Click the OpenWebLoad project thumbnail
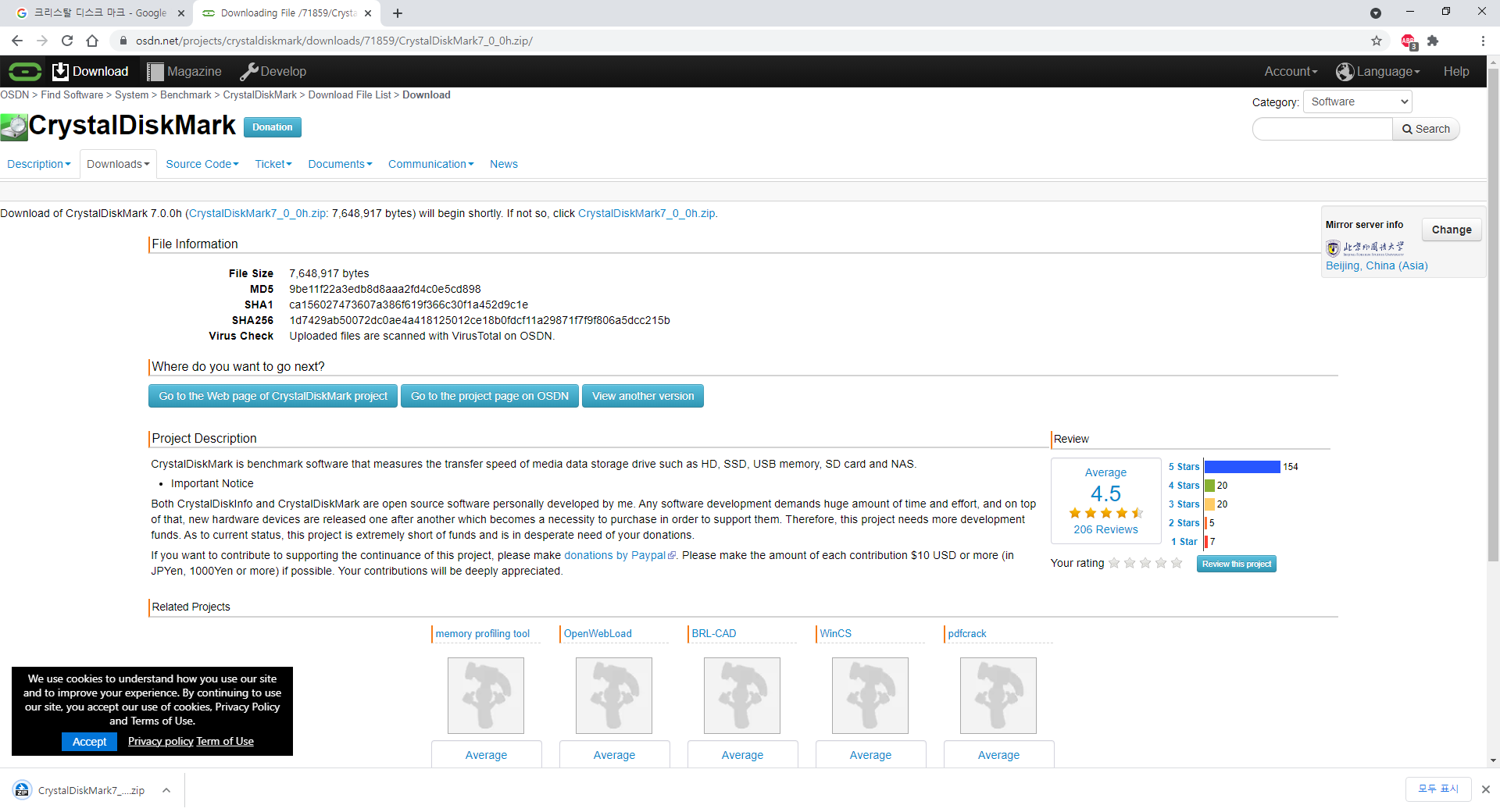The width and height of the screenshot is (1500, 812). click(x=614, y=696)
